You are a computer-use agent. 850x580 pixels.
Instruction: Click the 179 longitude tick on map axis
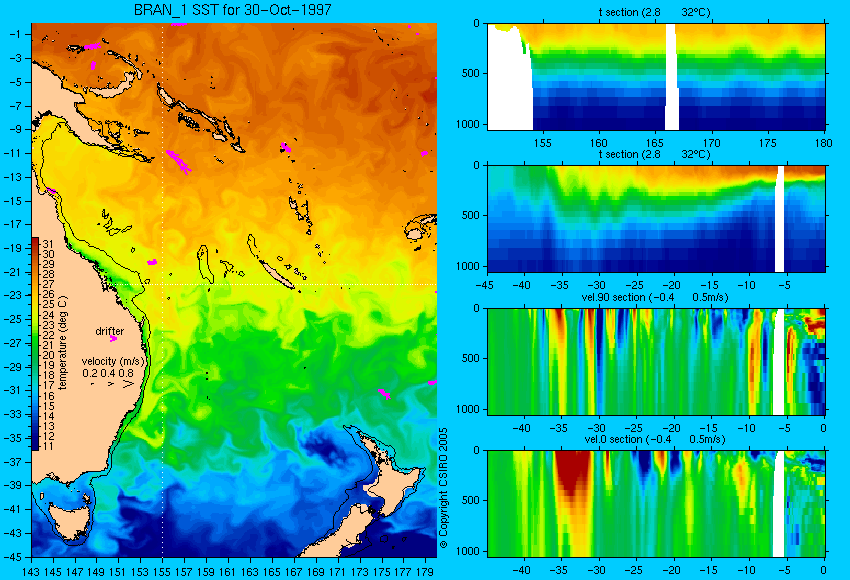click(424, 572)
